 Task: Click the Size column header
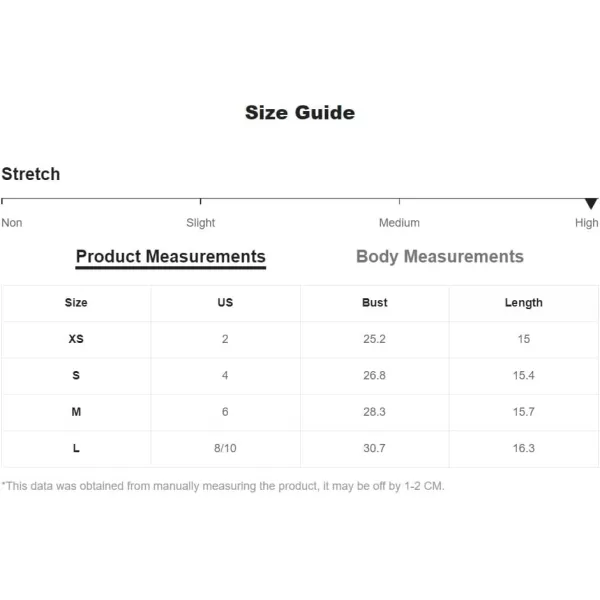76,303
